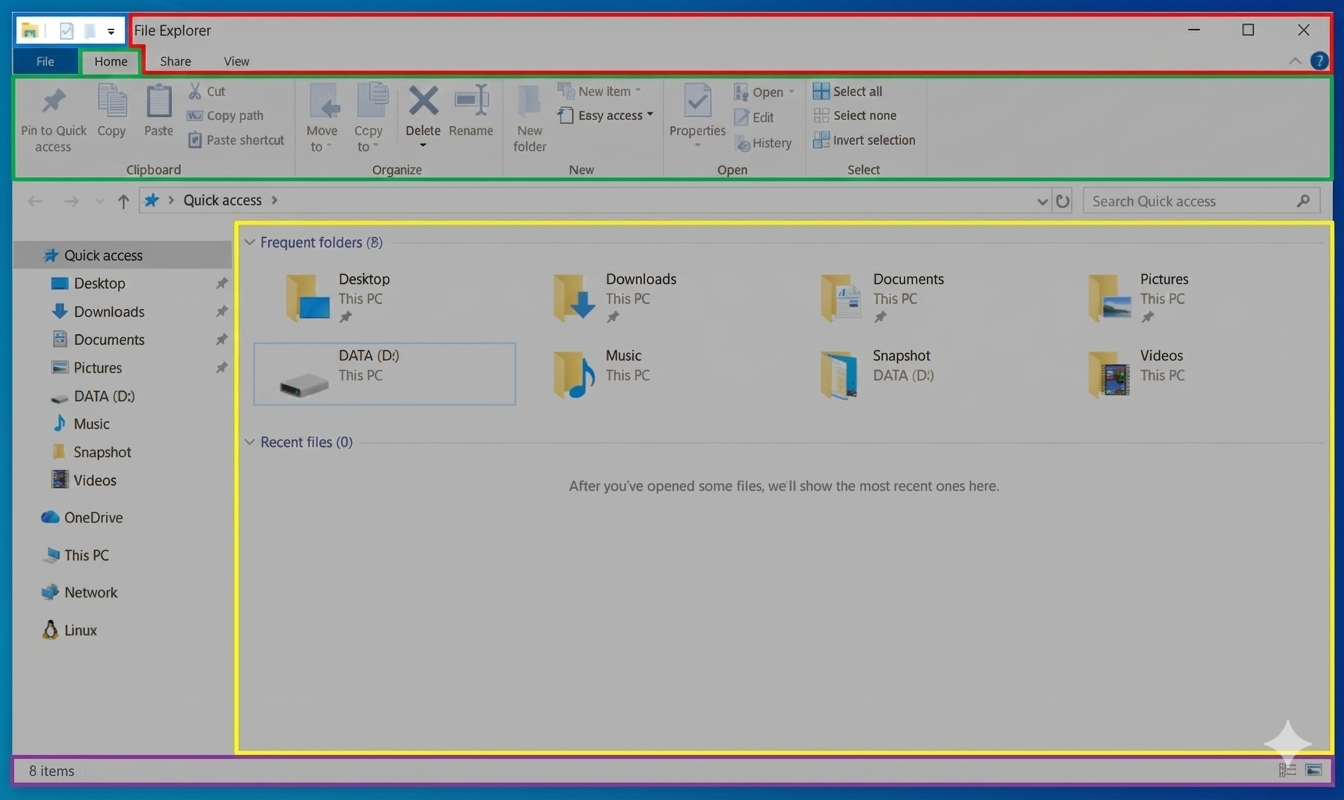Screen dimensions: 1344x800
Task: Click the Cut scissors icon
Action: coord(195,91)
